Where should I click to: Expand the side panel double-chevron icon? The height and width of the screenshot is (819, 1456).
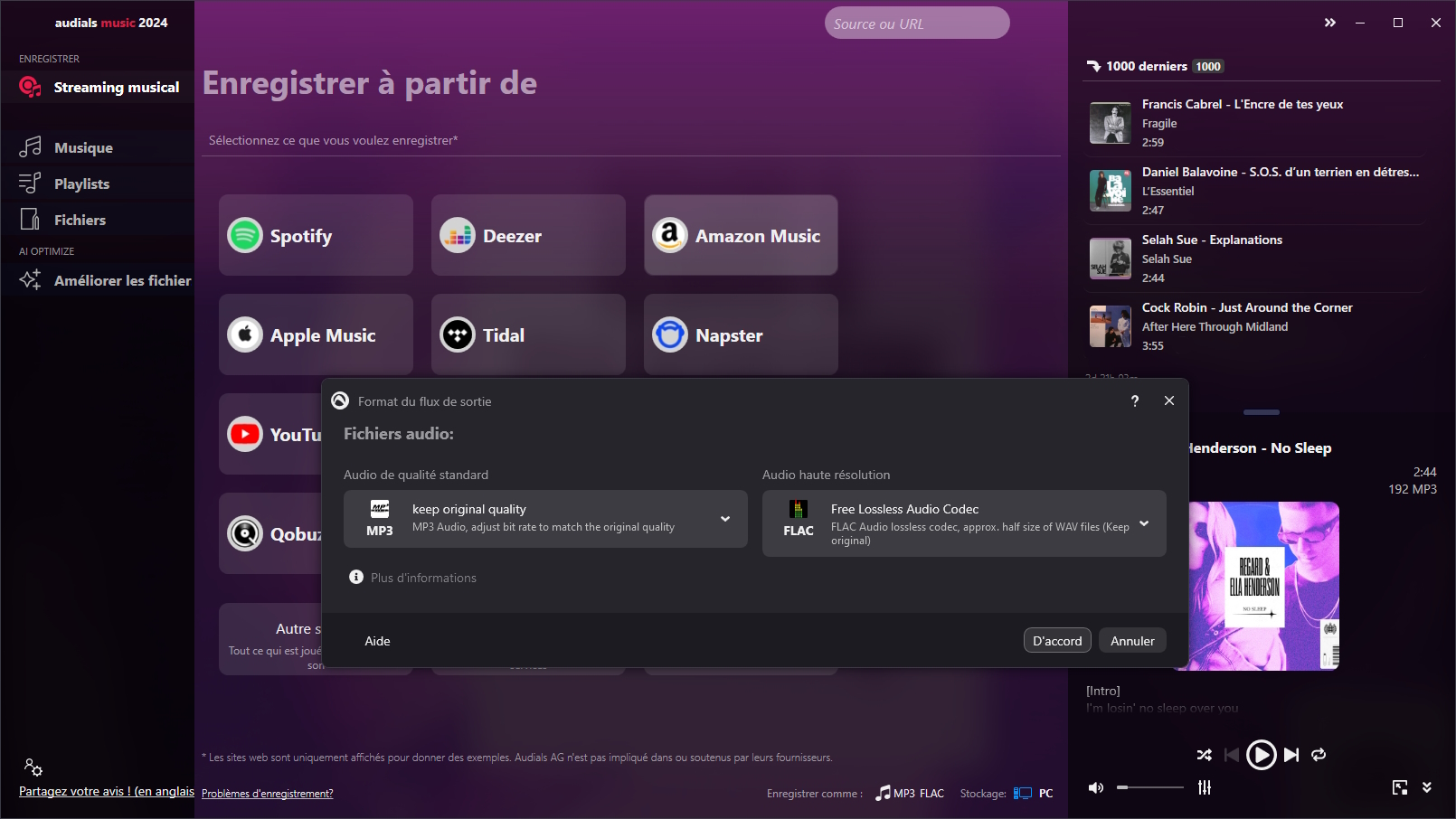pyautogui.click(x=1329, y=23)
